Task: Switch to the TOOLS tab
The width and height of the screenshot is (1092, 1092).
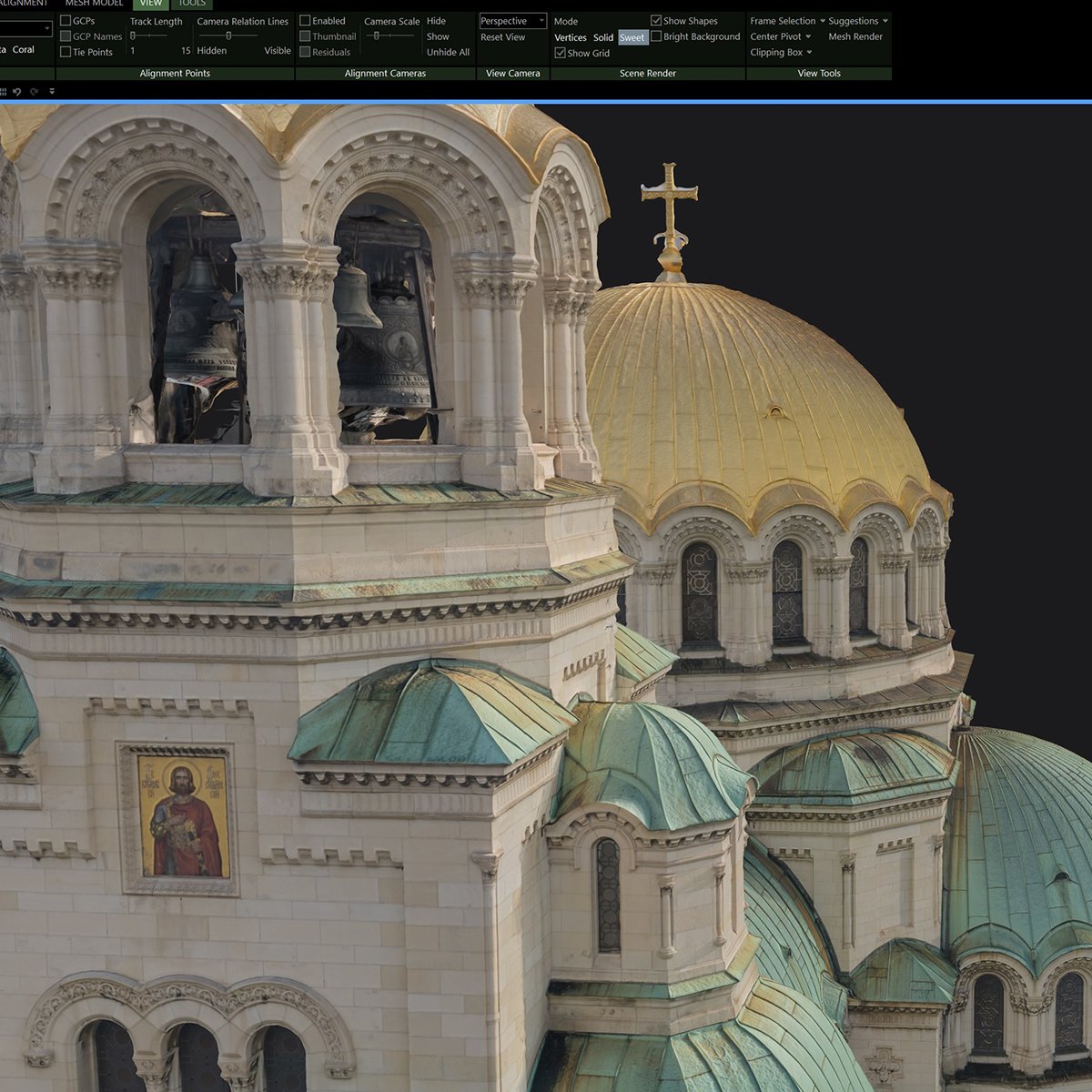Action: click(x=192, y=4)
